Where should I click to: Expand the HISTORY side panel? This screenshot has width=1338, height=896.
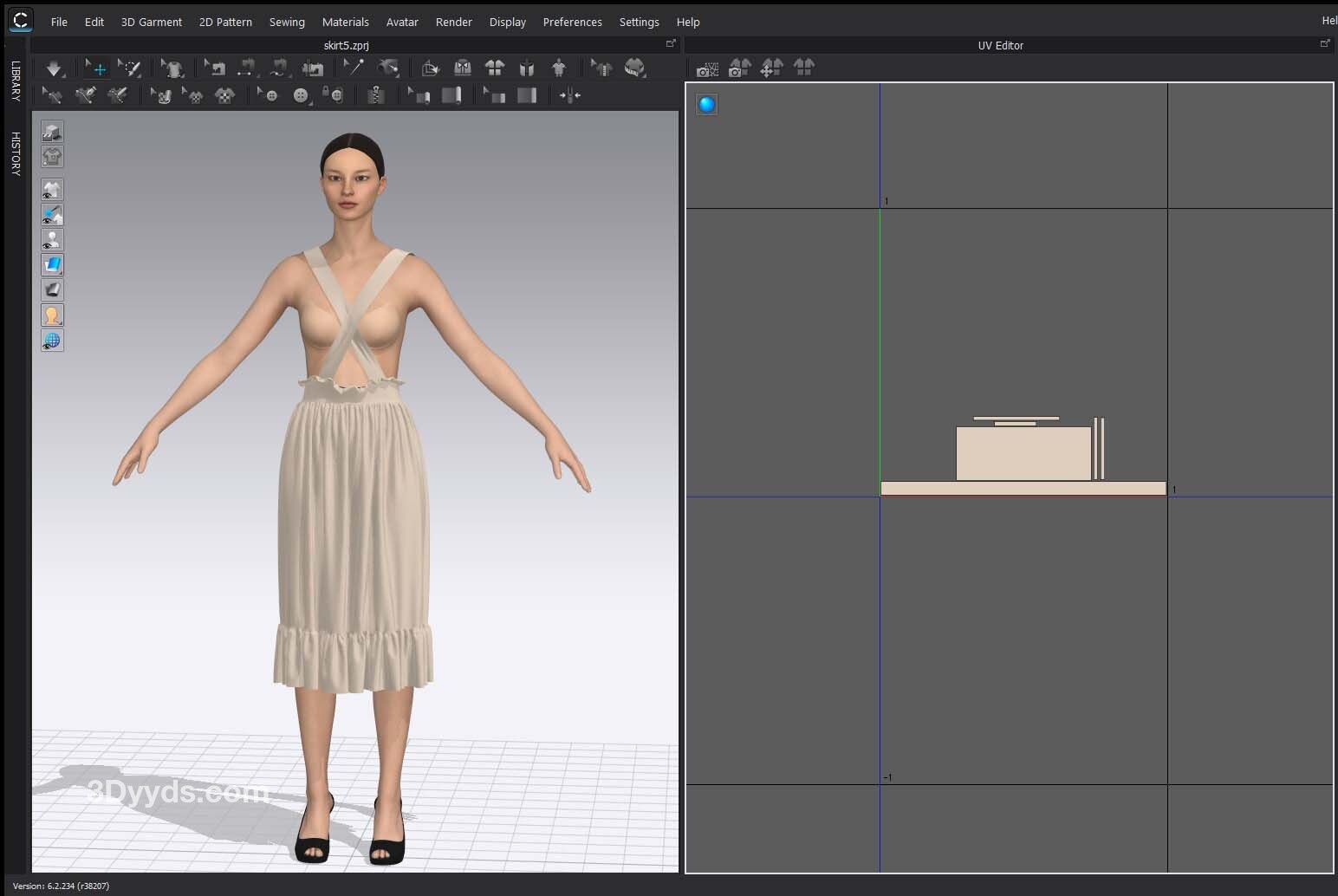pyautogui.click(x=16, y=154)
